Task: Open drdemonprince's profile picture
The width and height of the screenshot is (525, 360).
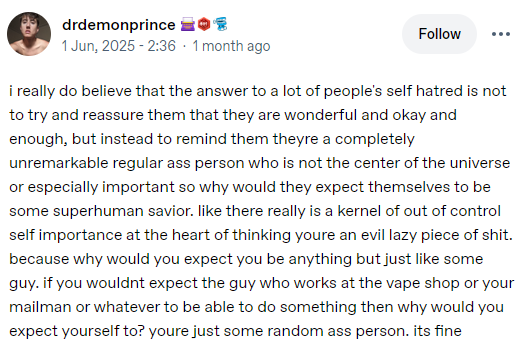Action: 29,34
